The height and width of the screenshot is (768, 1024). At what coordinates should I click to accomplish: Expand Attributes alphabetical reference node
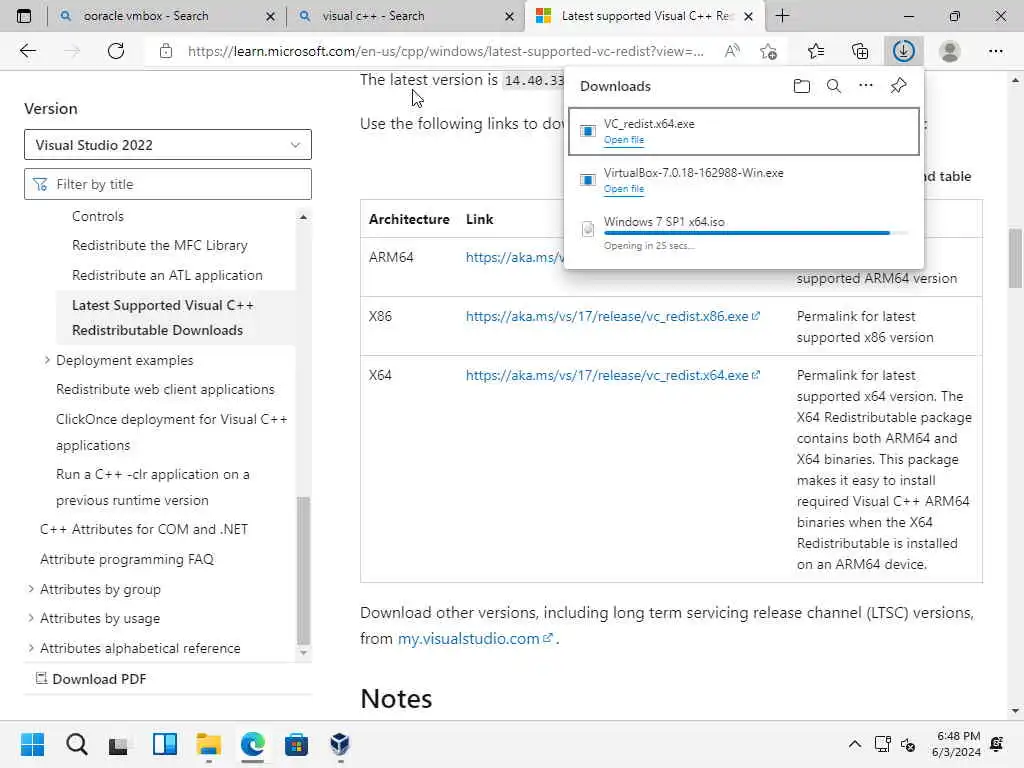pos(31,648)
